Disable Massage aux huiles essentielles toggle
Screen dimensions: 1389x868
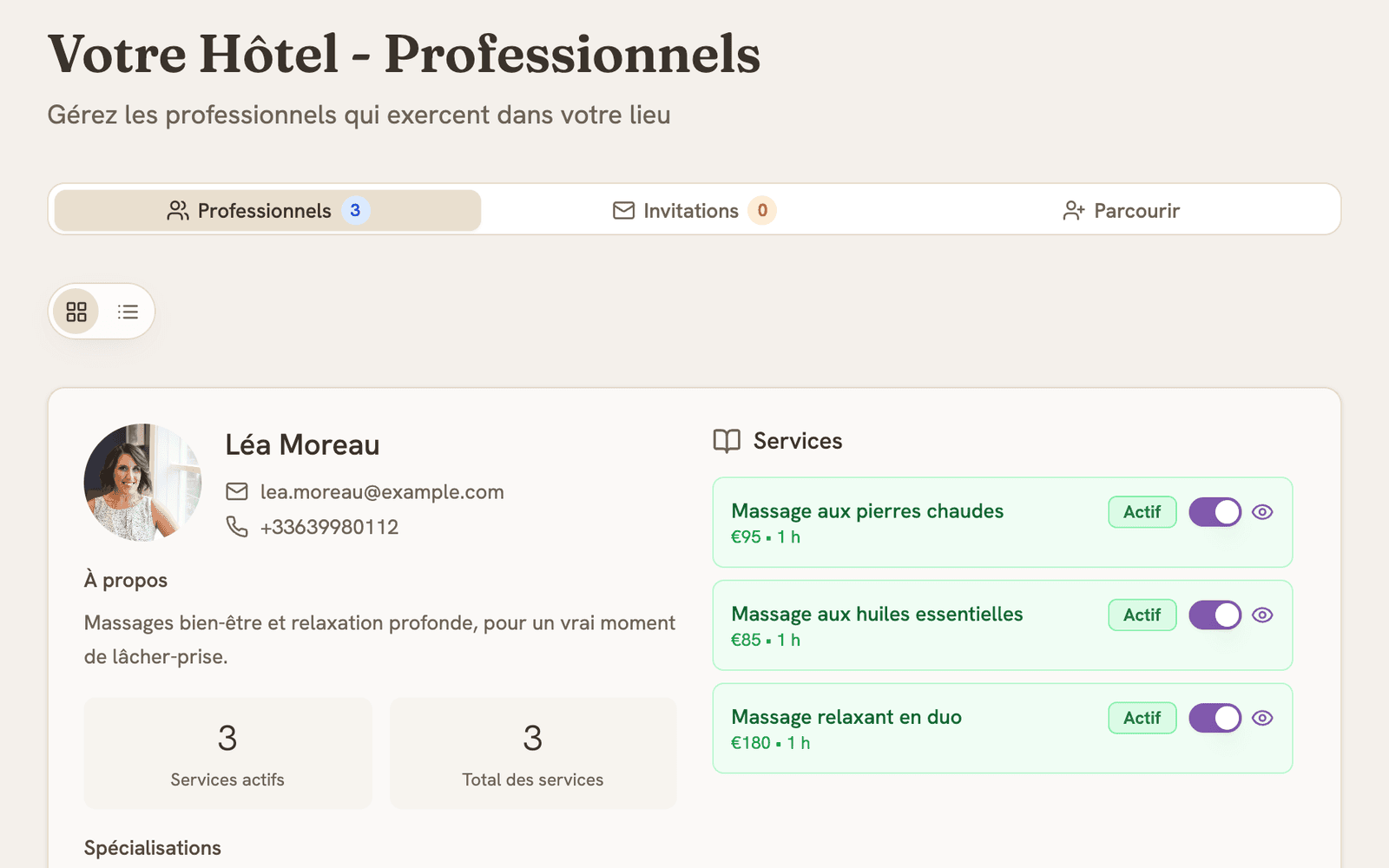1215,615
